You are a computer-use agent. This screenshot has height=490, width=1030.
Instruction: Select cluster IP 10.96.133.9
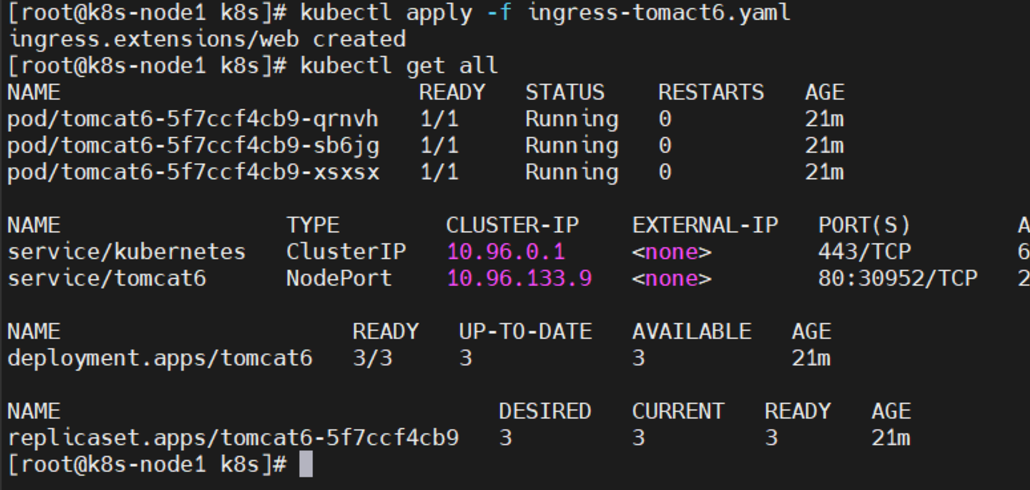(x=519, y=278)
